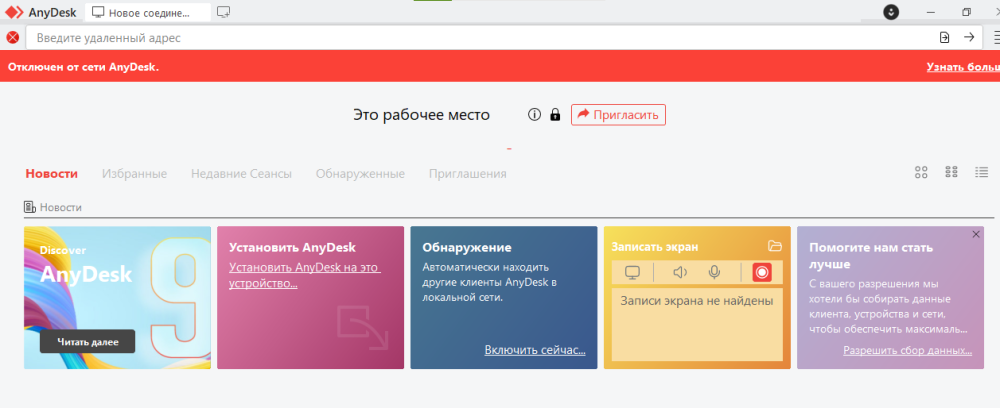The image size is (1000, 408).
Task: Open a new session tab with the plus-monitor icon
Action: point(223,11)
